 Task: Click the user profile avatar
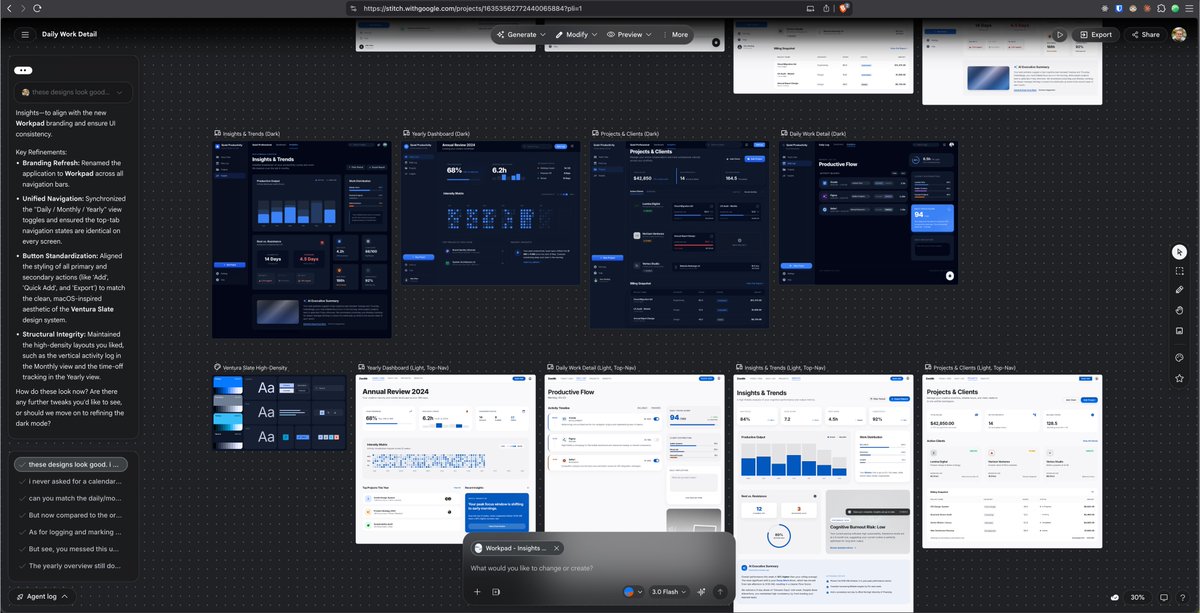1181,34
